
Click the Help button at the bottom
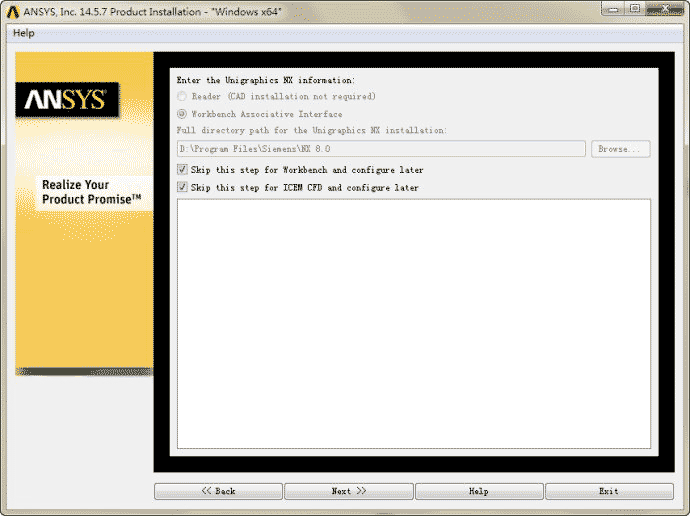[479, 491]
